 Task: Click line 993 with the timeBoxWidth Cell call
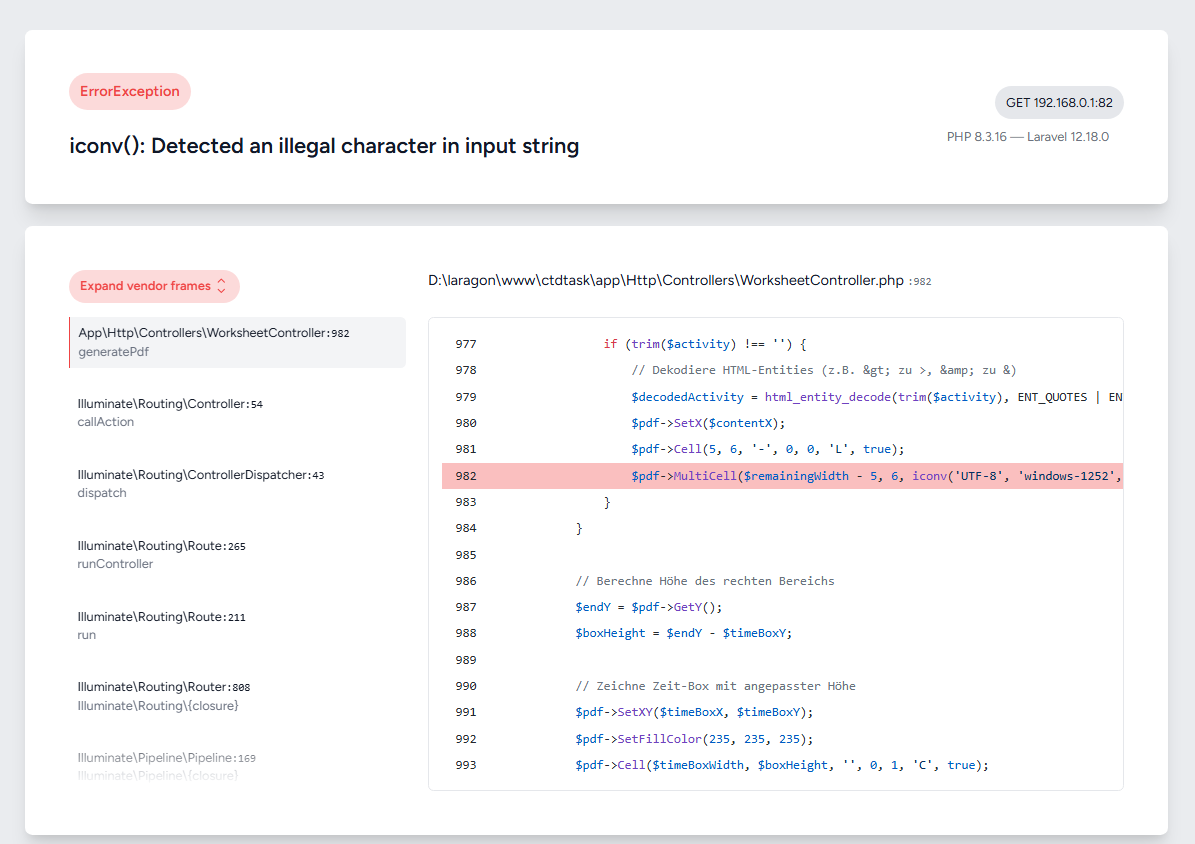pos(781,765)
